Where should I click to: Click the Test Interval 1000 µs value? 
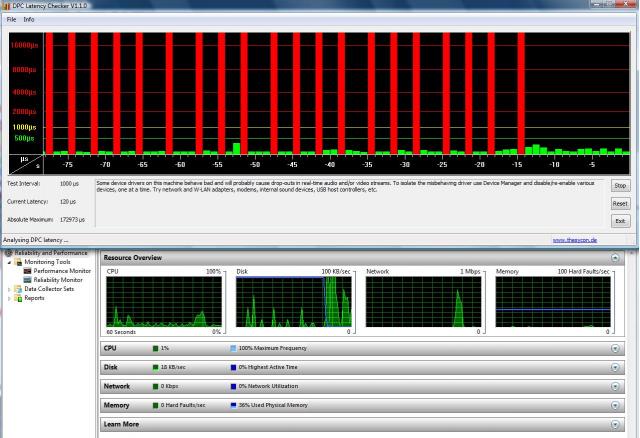tap(69, 184)
